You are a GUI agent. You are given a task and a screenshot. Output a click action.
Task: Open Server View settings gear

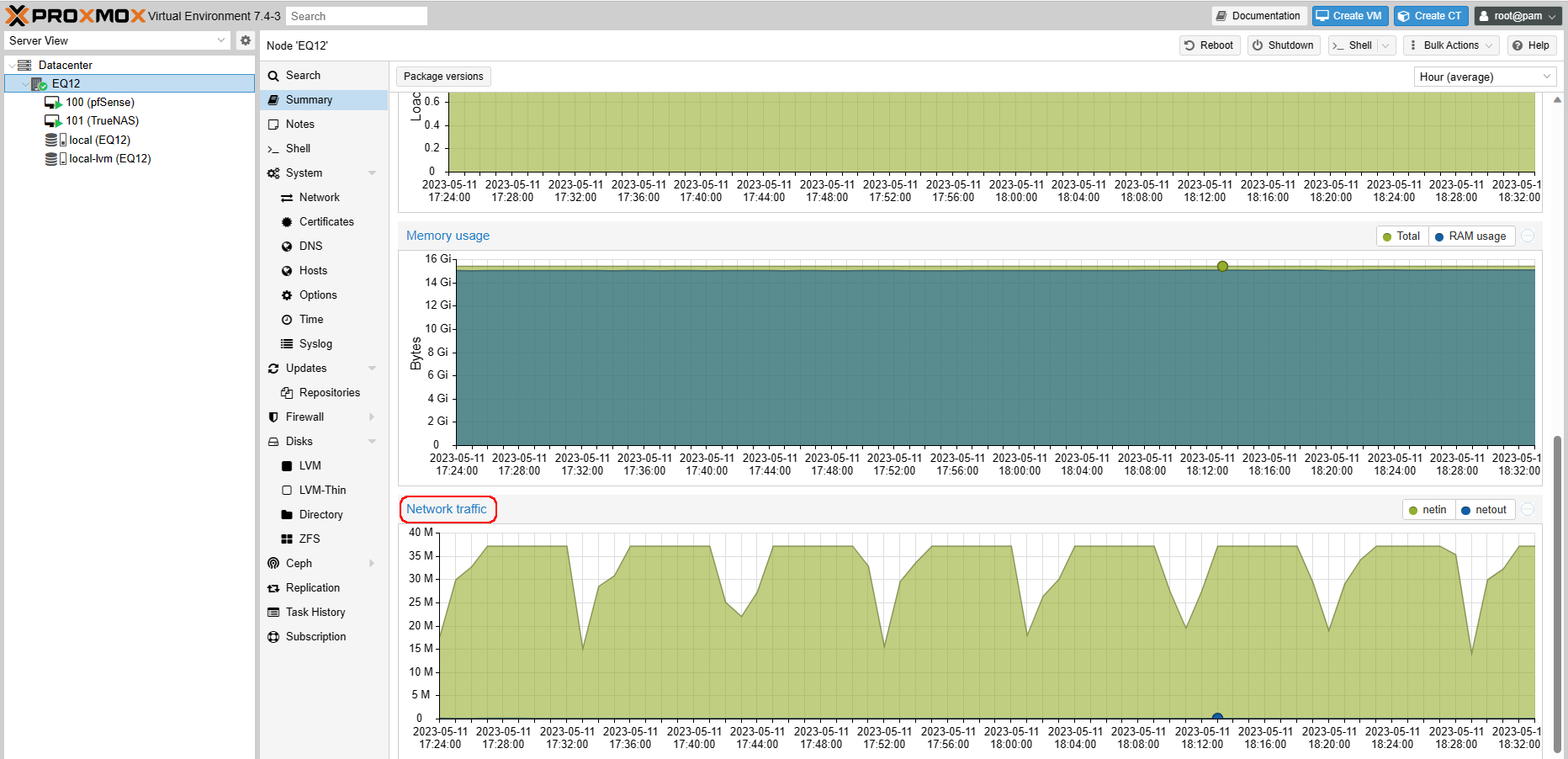tap(245, 40)
